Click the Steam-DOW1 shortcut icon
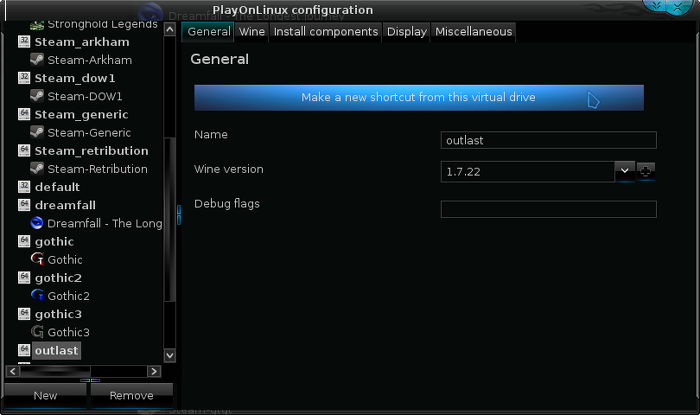Screen dimensions: 700x415 pos(37,96)
